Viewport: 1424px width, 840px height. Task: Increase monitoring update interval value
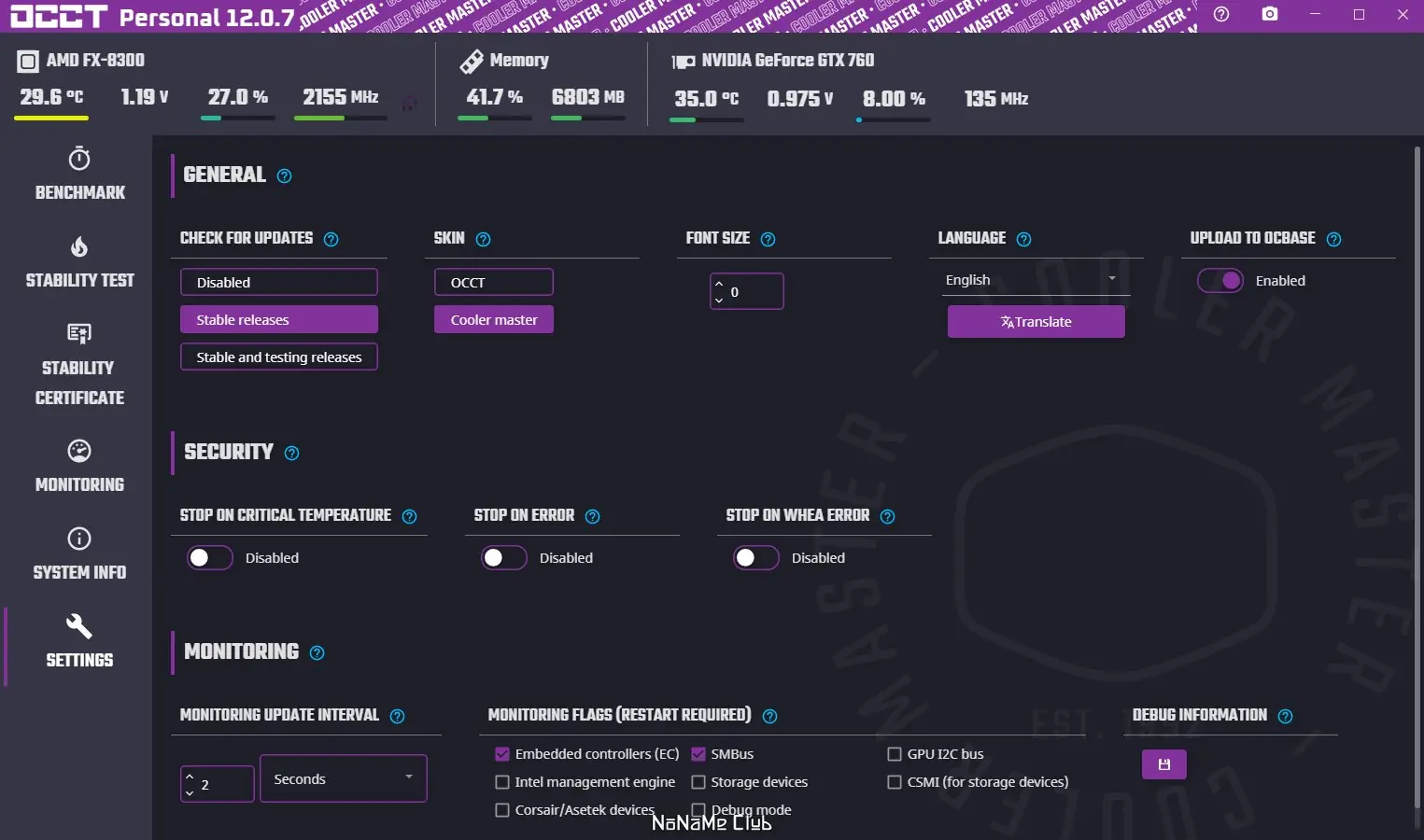click(x=190, y=776)
